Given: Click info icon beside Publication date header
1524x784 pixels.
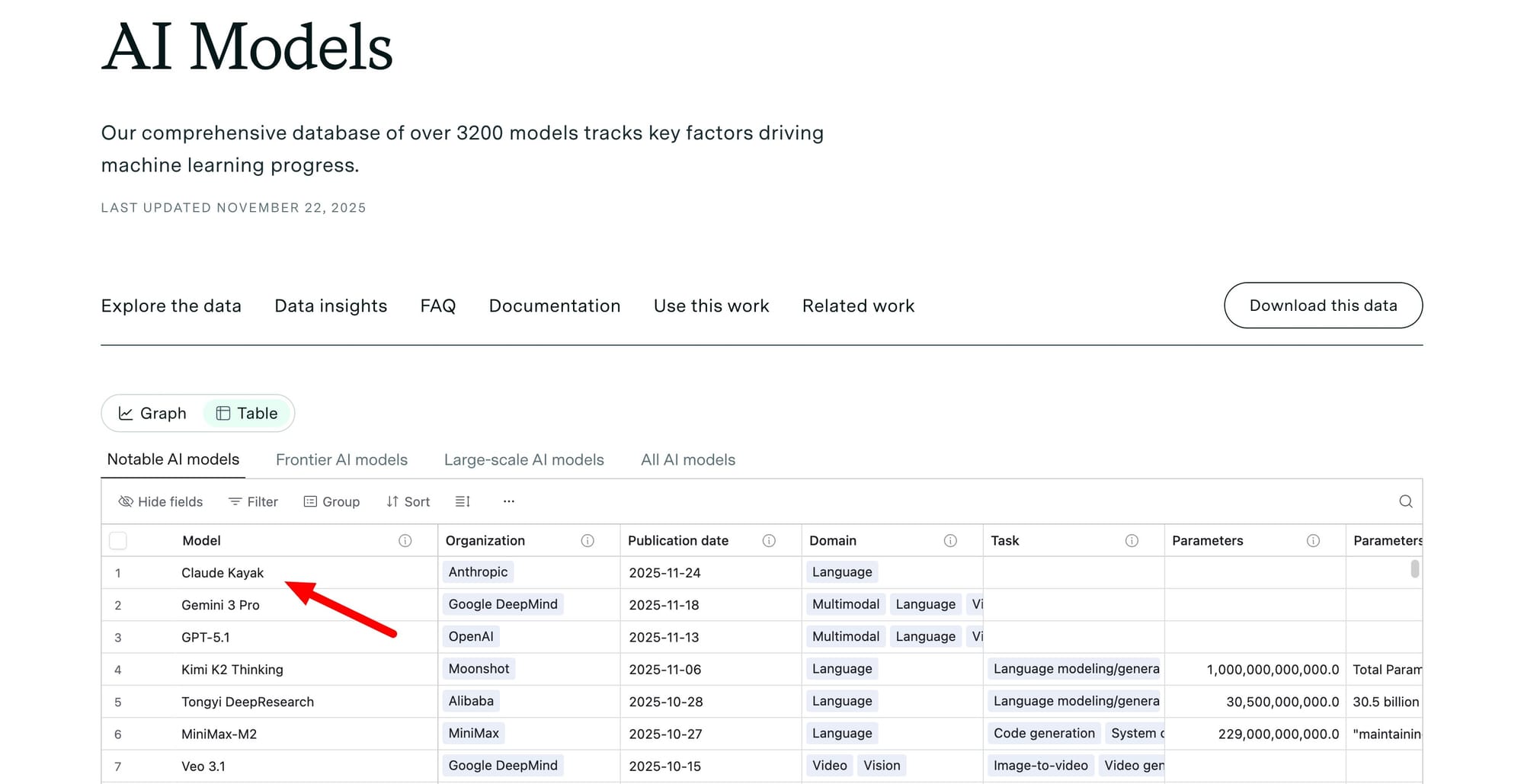Looking at the screenshot, I should (769, 540).
